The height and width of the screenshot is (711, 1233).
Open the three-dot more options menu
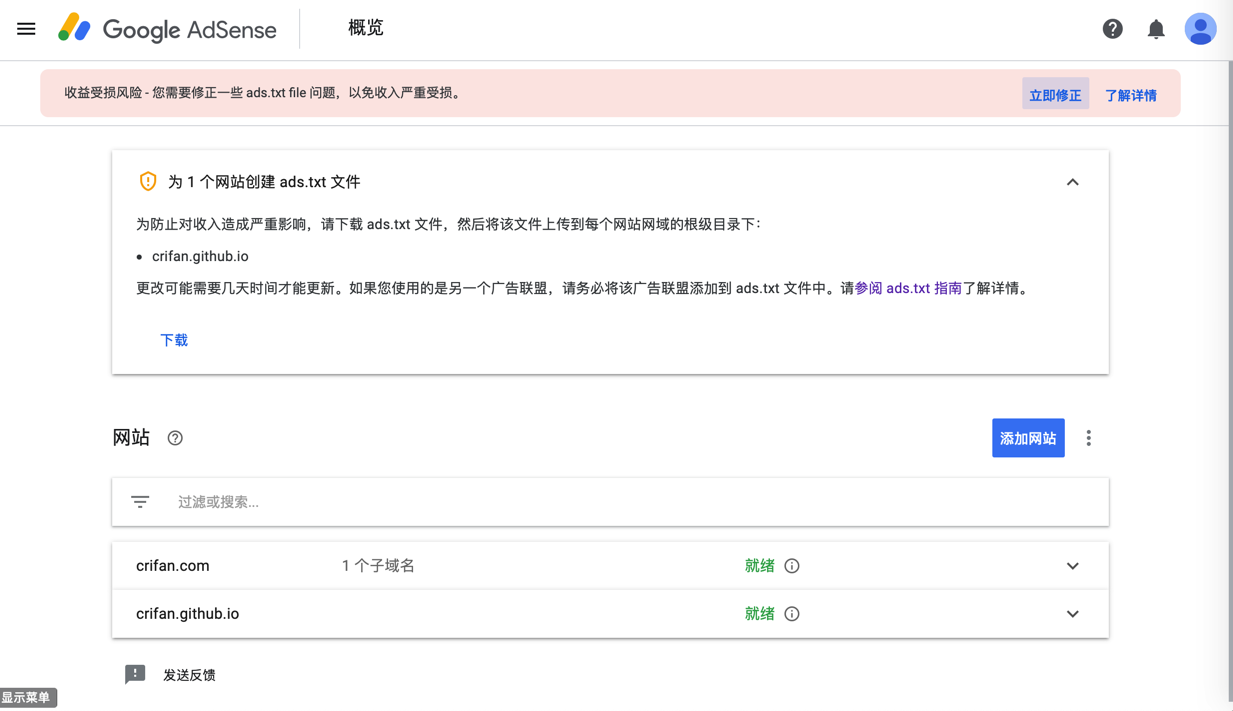coord(1089,438)
